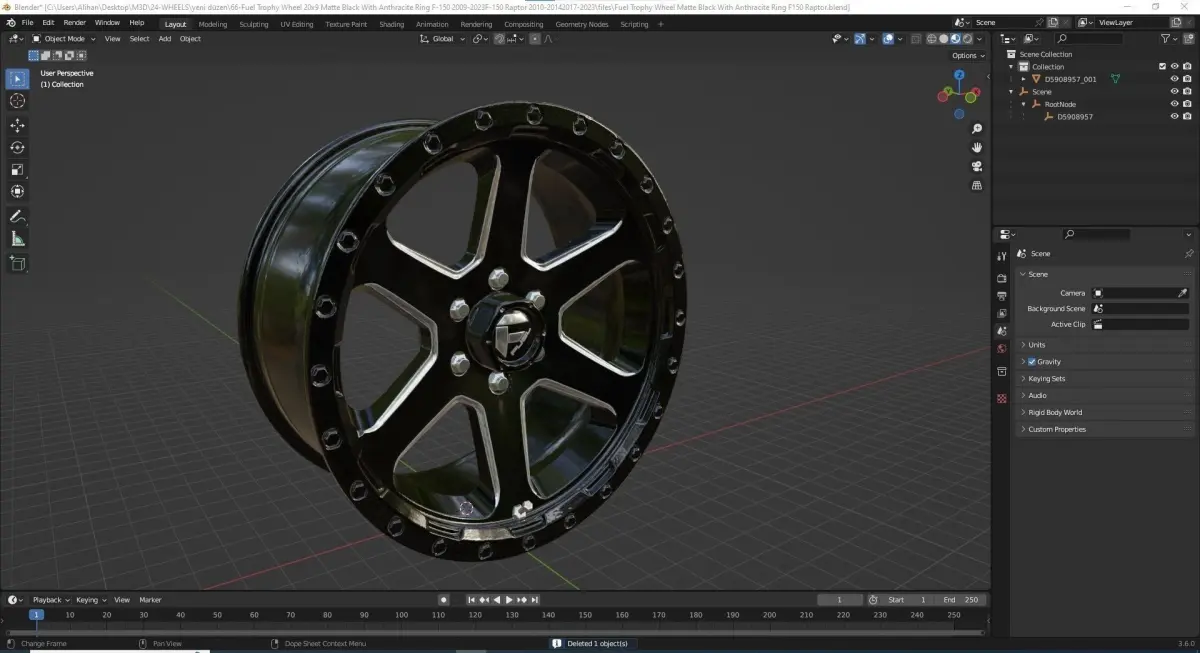Select the Annotate tool
Viewport: 1200px width, 653px height.
click(17, 216)
